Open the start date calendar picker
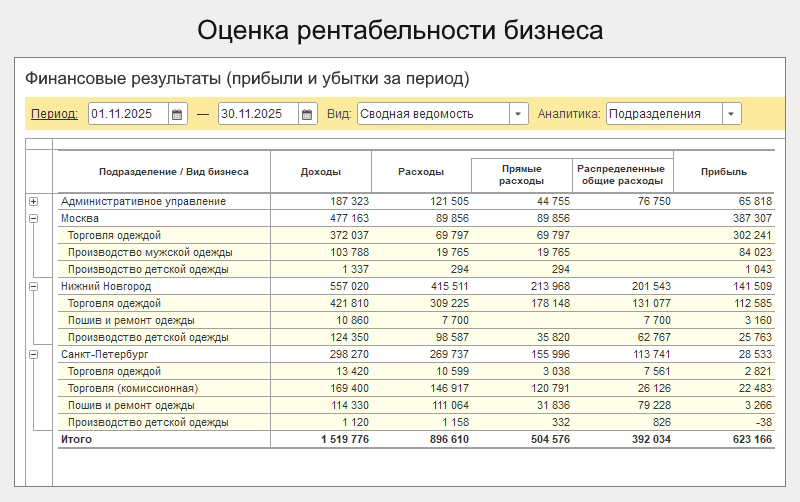This screenshot has width=800, height=502. (178, 114)
